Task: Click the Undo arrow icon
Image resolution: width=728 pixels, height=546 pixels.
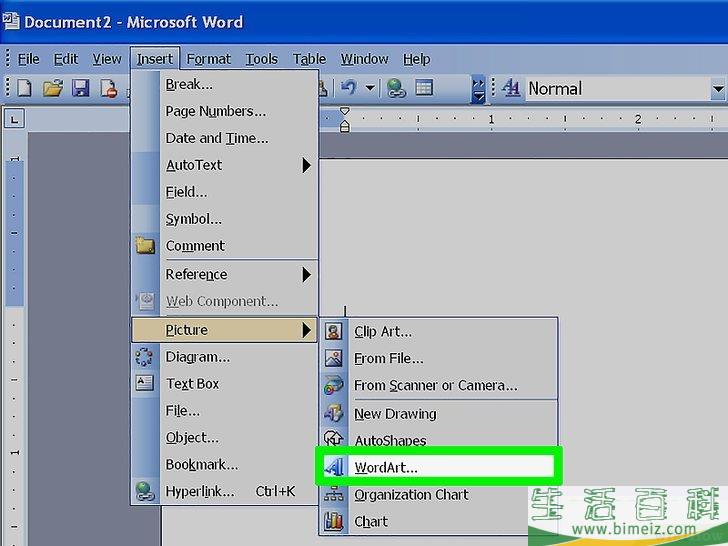Action: coord(349,87)
